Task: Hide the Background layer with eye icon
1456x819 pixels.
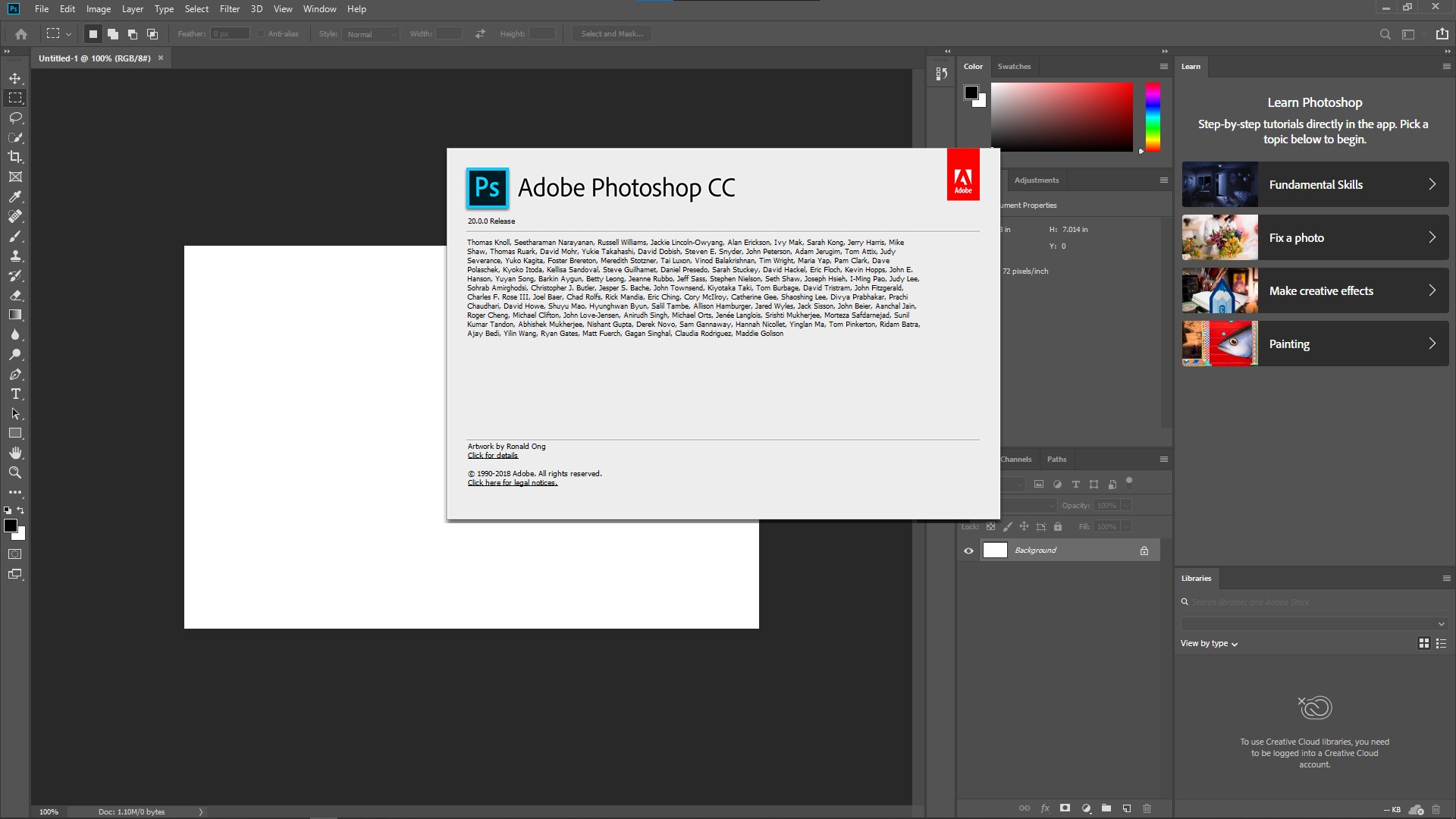Action: click(x=968, y=551)
